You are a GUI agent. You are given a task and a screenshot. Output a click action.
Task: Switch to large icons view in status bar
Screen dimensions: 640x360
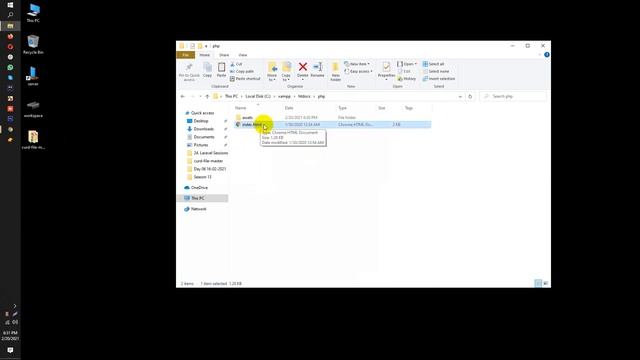click(546, 283)
